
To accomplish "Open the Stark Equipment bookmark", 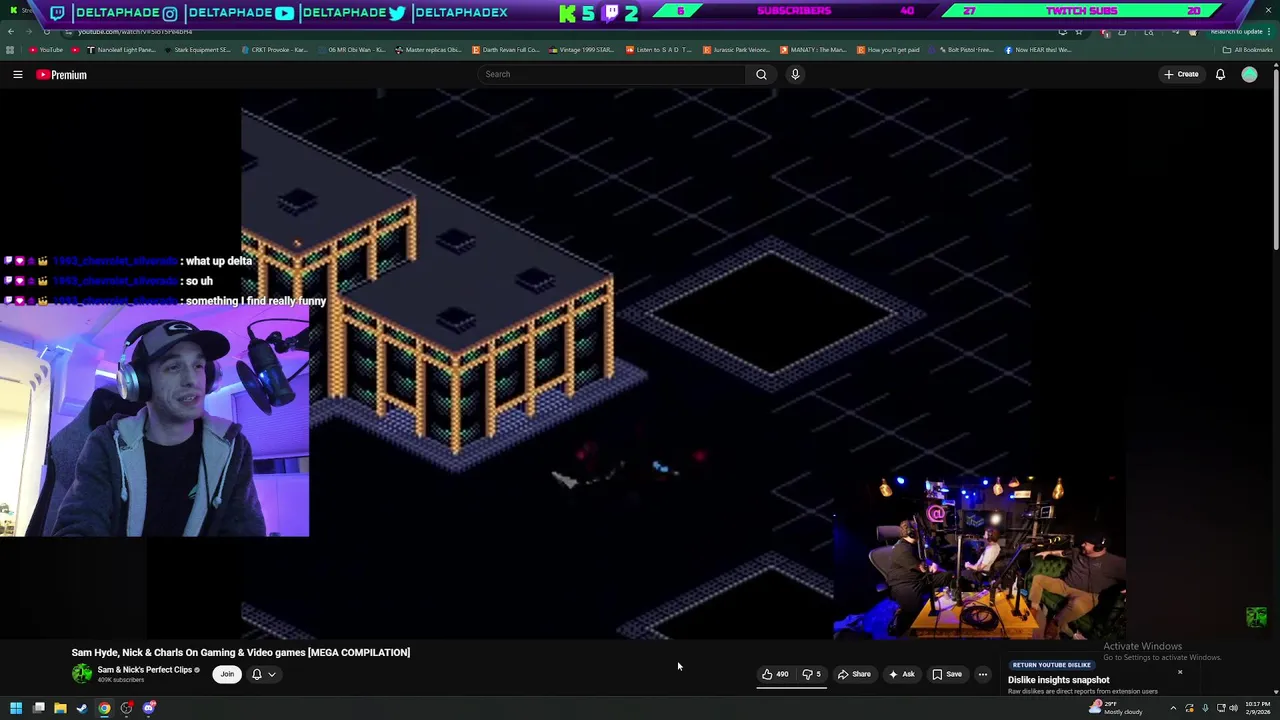I will pos(197,50).
